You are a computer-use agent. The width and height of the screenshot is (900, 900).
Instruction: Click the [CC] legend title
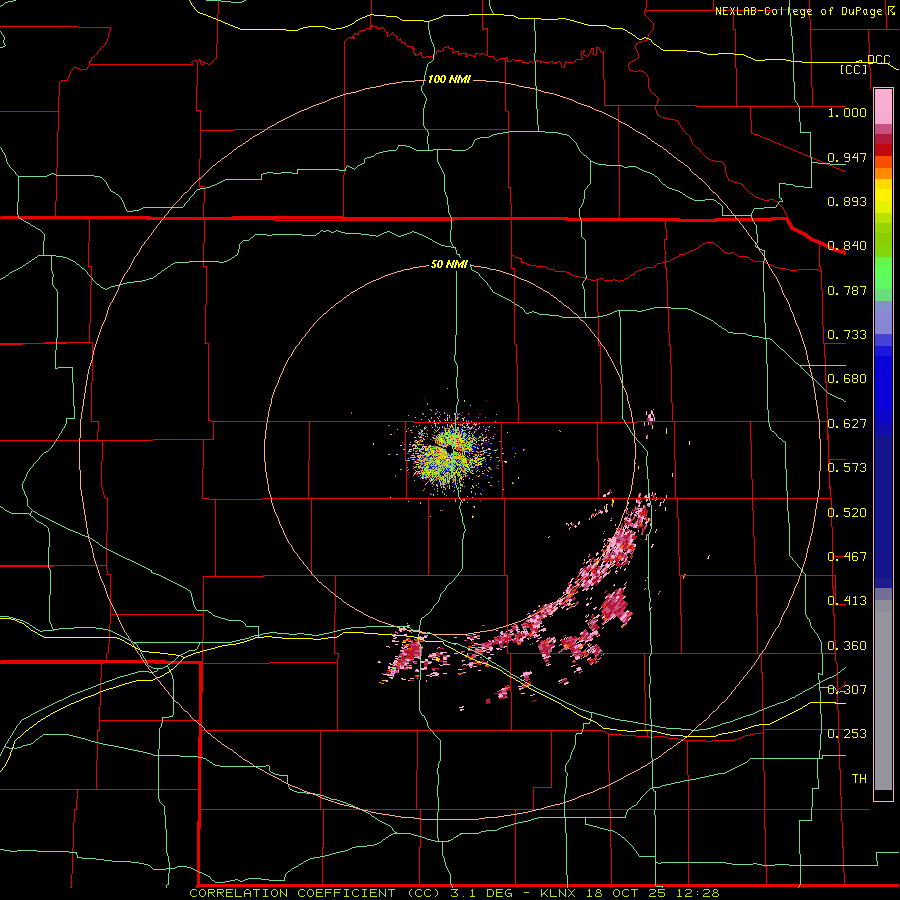pyautogui.click(x=854, y=69)
